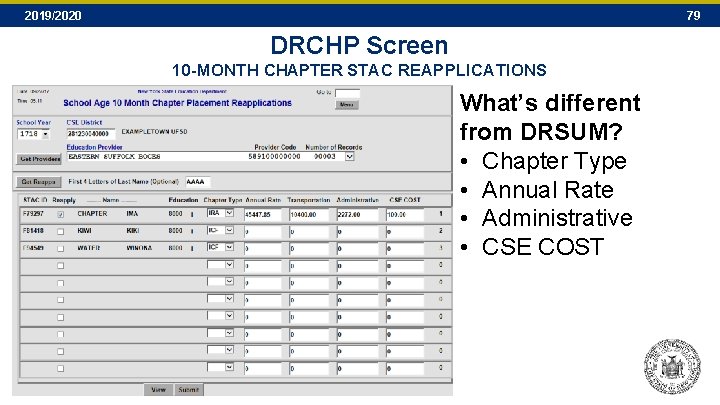Screen dimensions: 720x405
Task: Click Annual Rate field in WATER row
Action: pyautogui.click(x=263, y=249)
